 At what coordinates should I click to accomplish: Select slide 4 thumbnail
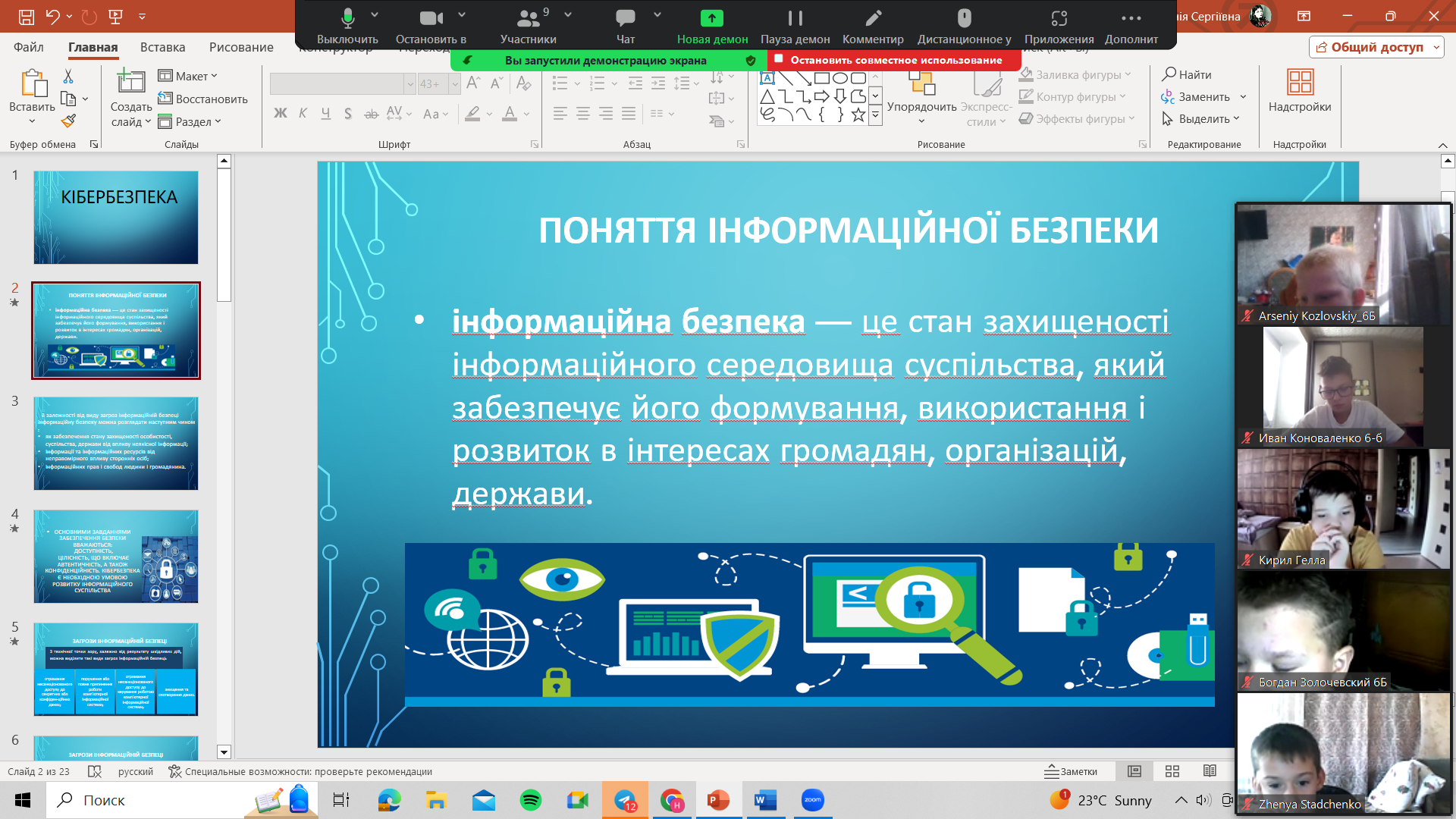click(116, 557)
